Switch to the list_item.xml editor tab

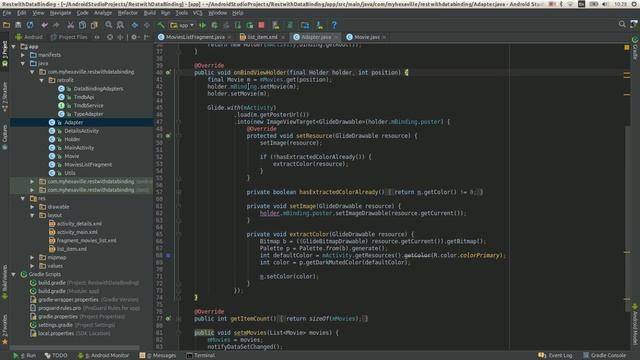(x=262, y=37)
